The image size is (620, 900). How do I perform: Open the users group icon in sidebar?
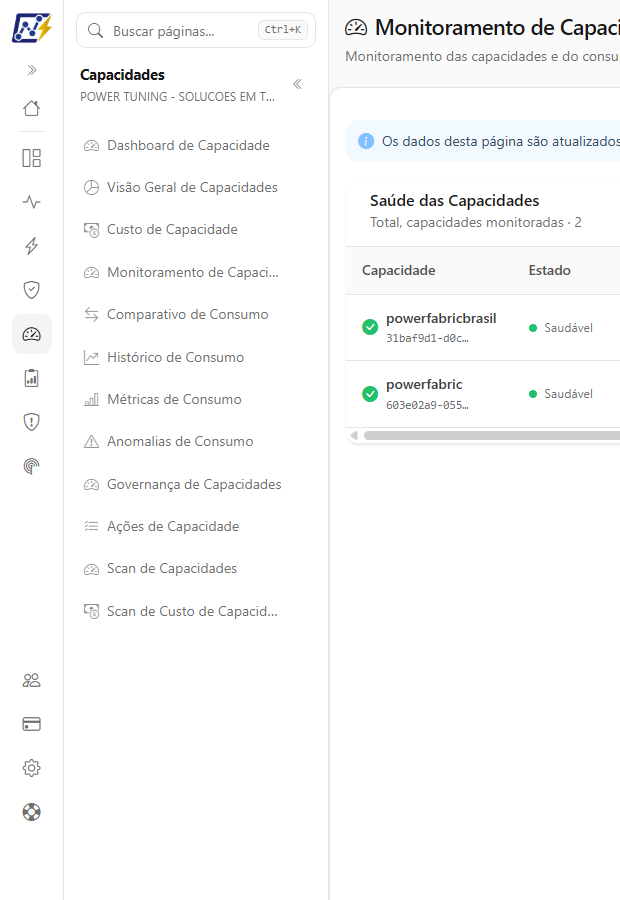[32, 680]
